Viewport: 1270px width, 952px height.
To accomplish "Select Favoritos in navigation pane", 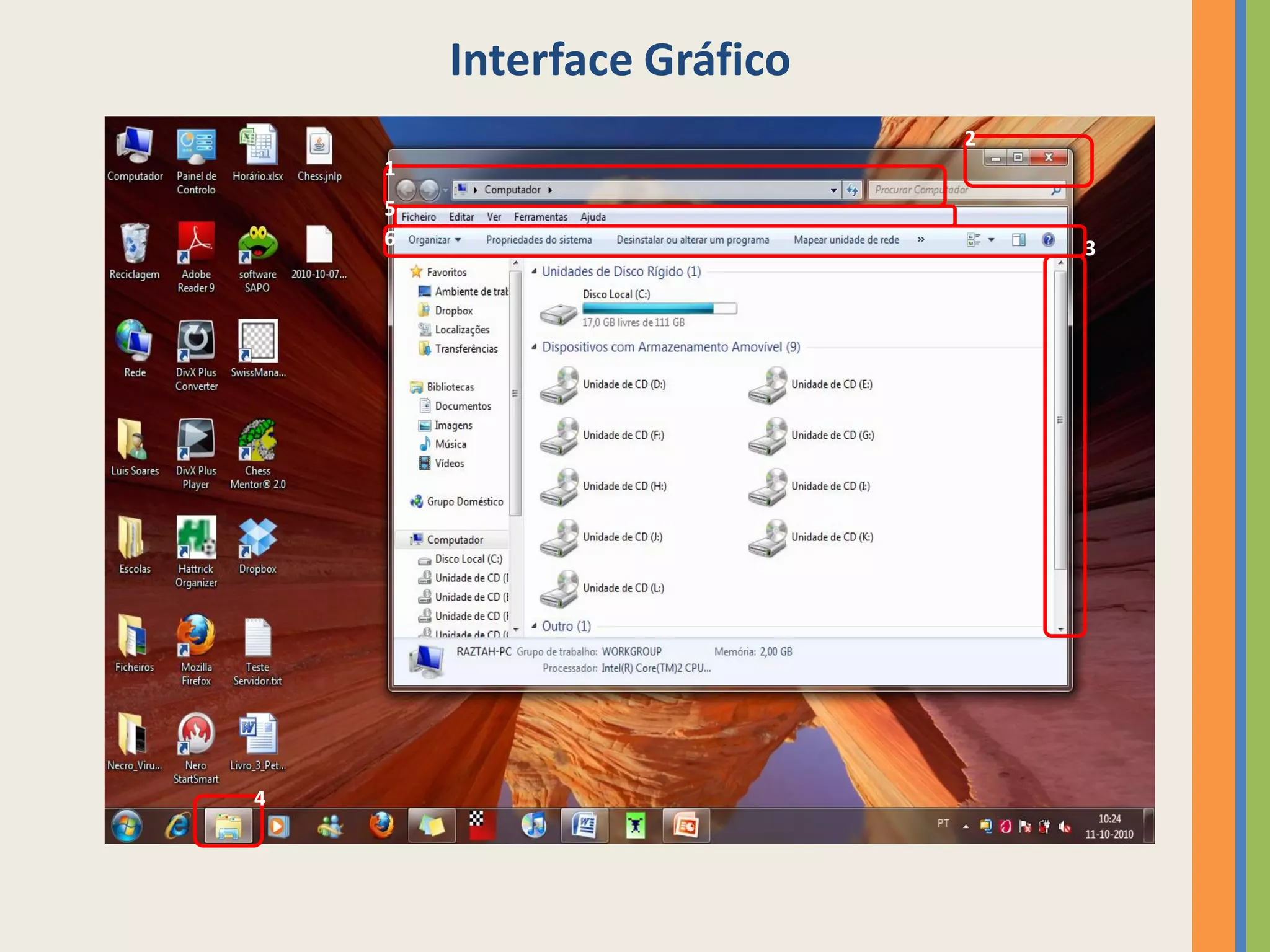I will (x=438, y=272).
